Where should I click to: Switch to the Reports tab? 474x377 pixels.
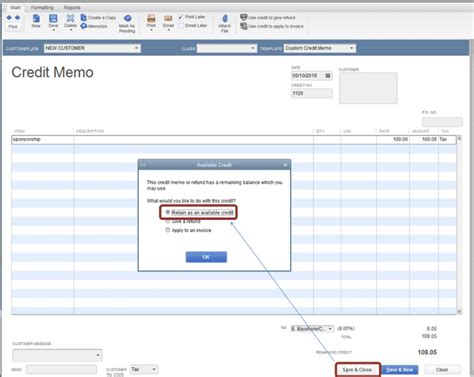(x=72, y=7)
